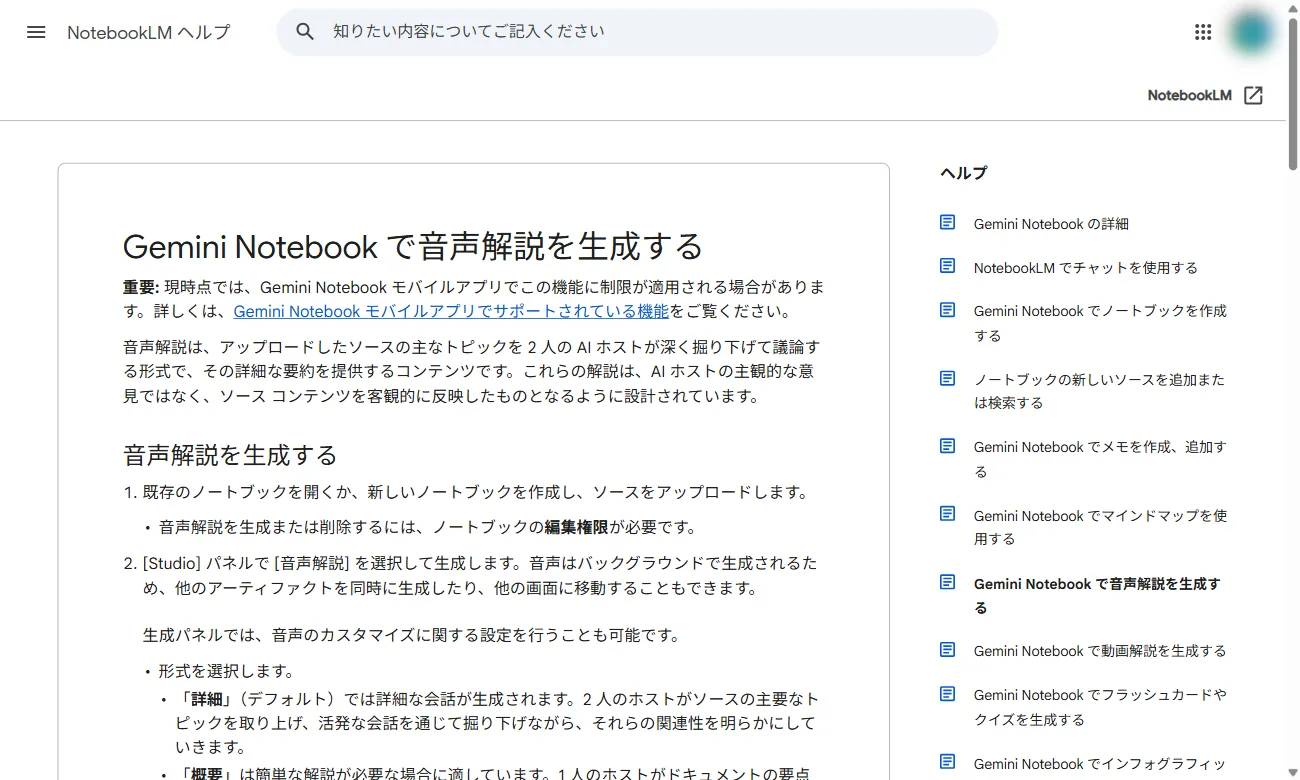
Task: Open ノートブックの新しいソースを追加または検索する article
Action: 1099,391
